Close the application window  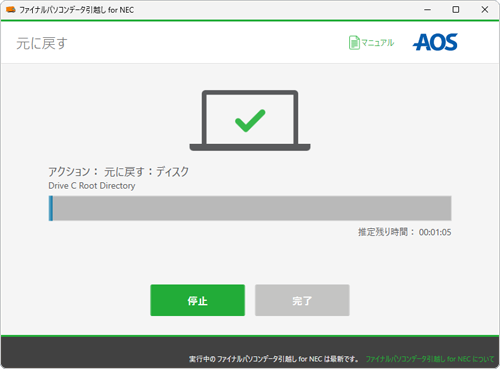click(485, 10)
